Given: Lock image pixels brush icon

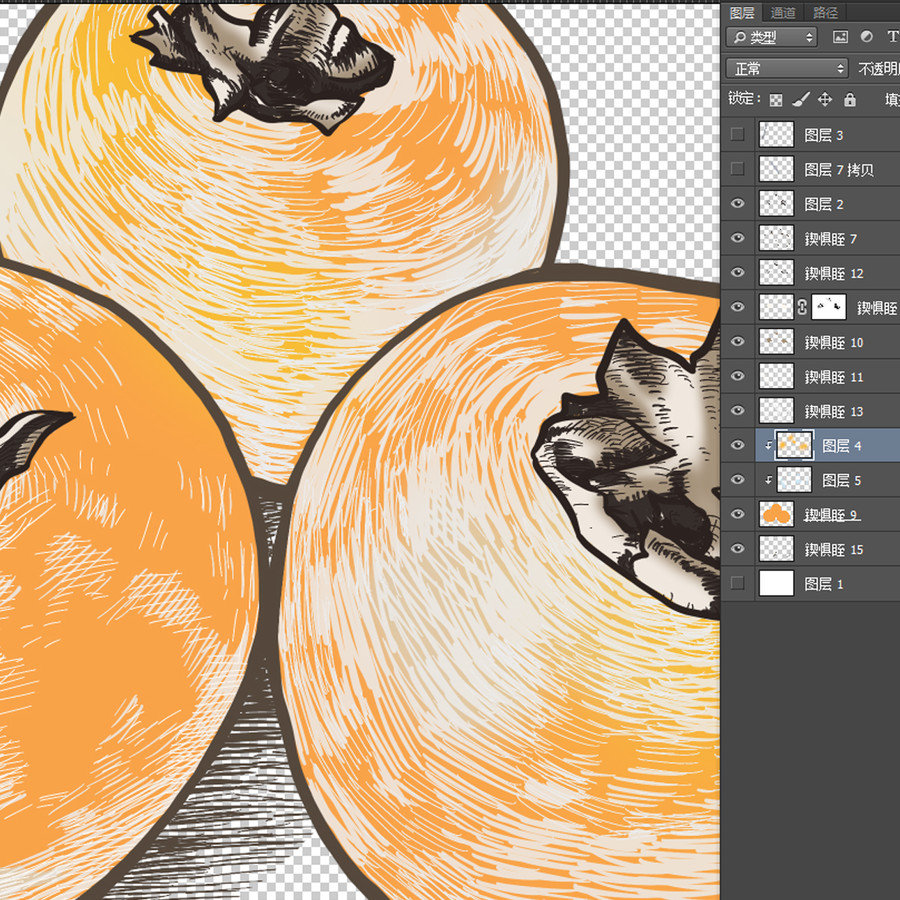Looking at the screenshot, I should [800, 100].
